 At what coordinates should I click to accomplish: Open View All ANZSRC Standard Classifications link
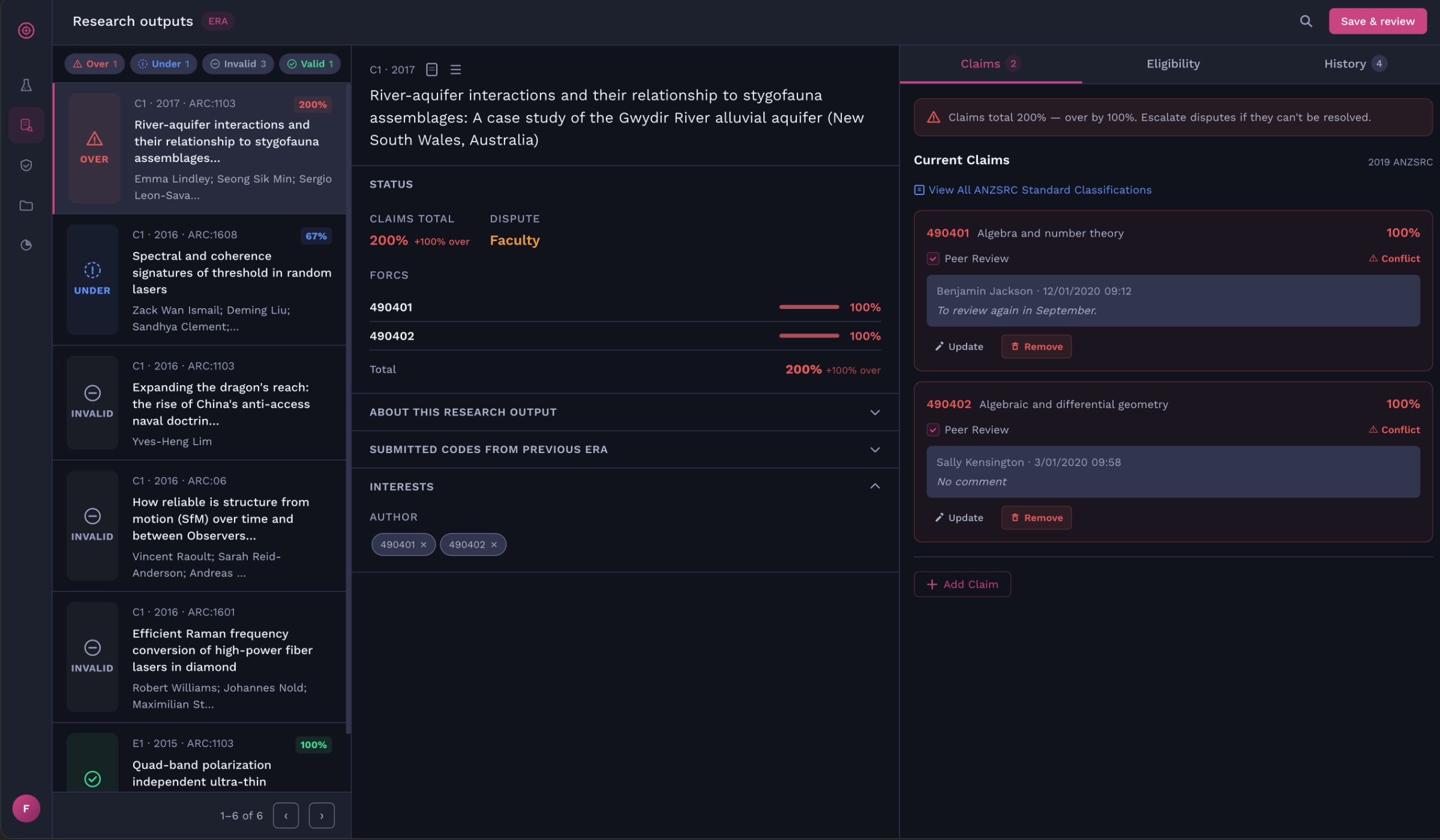[x=1039, y=190]
